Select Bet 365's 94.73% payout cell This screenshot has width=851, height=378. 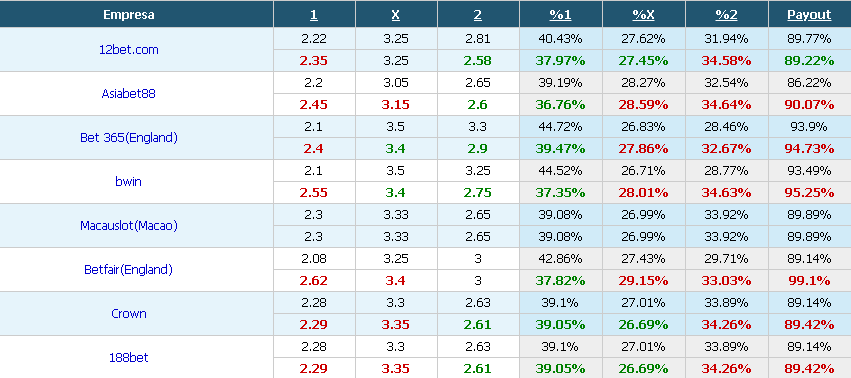click(x=809, y=148)
